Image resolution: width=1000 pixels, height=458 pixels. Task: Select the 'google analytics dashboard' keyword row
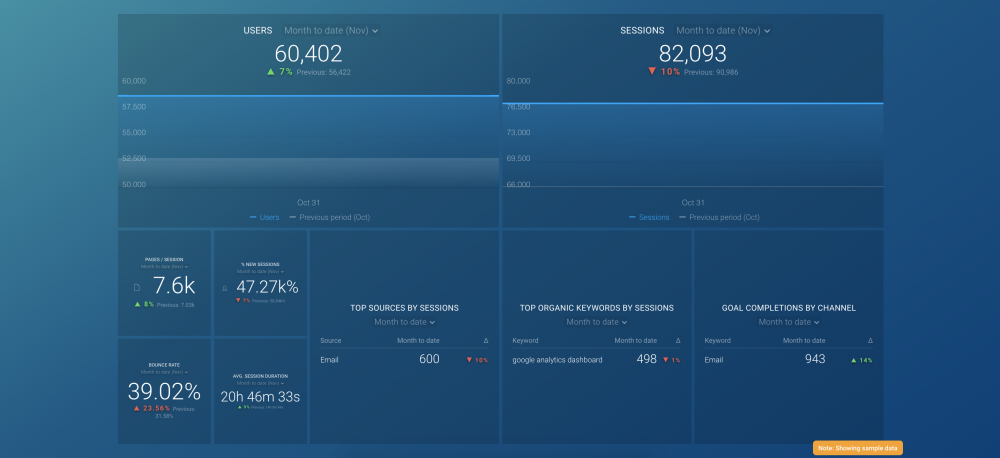coord(557,360)
